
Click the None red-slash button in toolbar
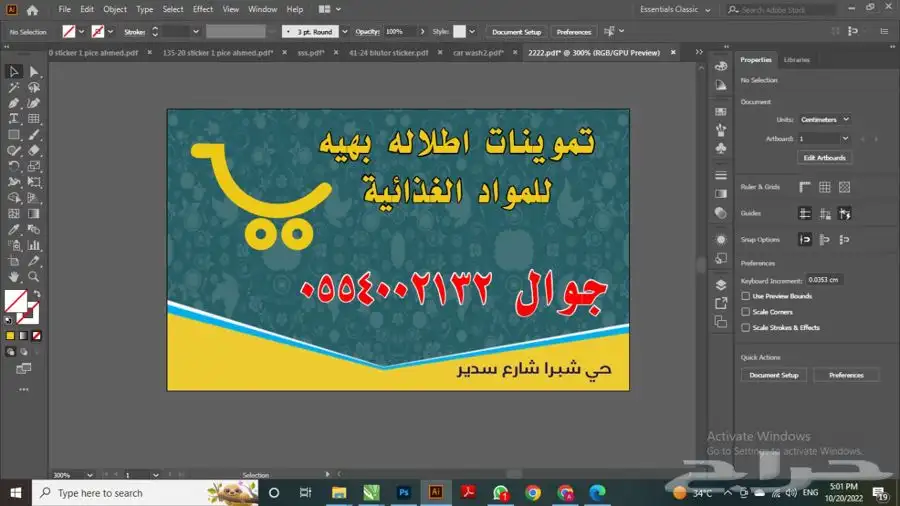pyautogui.click(x=37, y=336)
